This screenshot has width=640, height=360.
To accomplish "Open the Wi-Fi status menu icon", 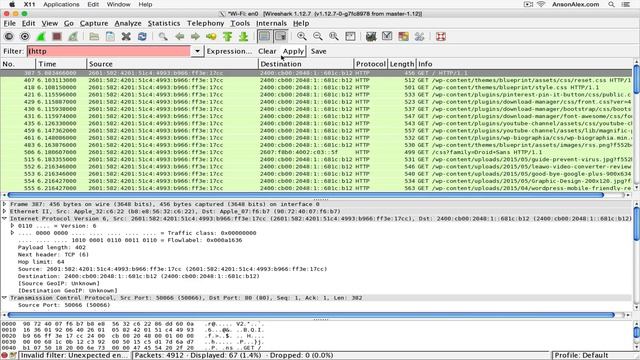I will [541, 4].
